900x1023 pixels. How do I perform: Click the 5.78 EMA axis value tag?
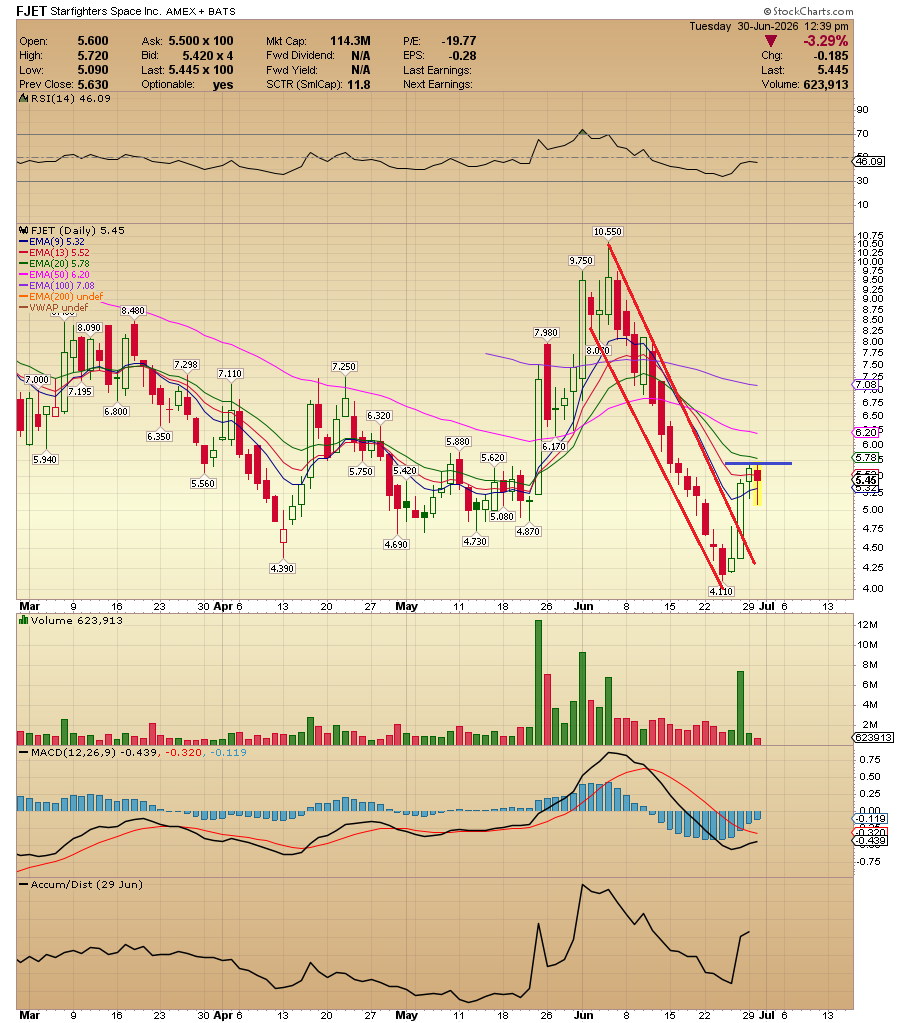click(x=867, y=457)
